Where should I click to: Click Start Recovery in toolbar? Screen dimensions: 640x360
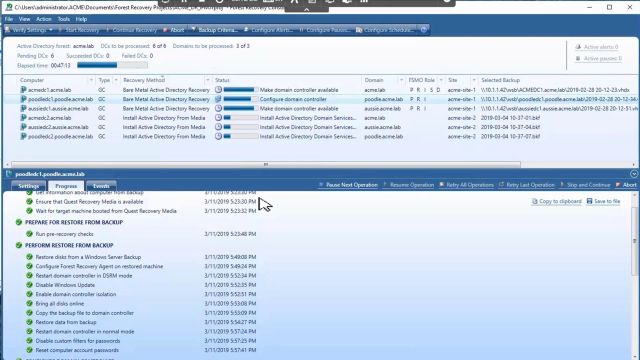coord(79,30)
